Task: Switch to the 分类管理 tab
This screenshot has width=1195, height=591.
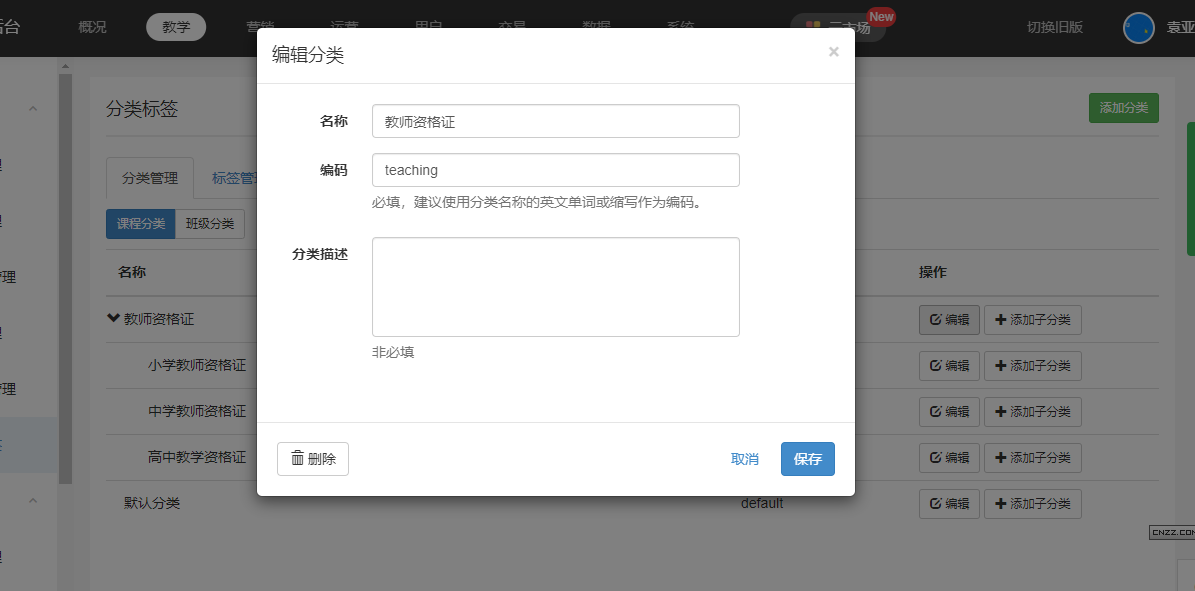Action: tap(150, 178)
